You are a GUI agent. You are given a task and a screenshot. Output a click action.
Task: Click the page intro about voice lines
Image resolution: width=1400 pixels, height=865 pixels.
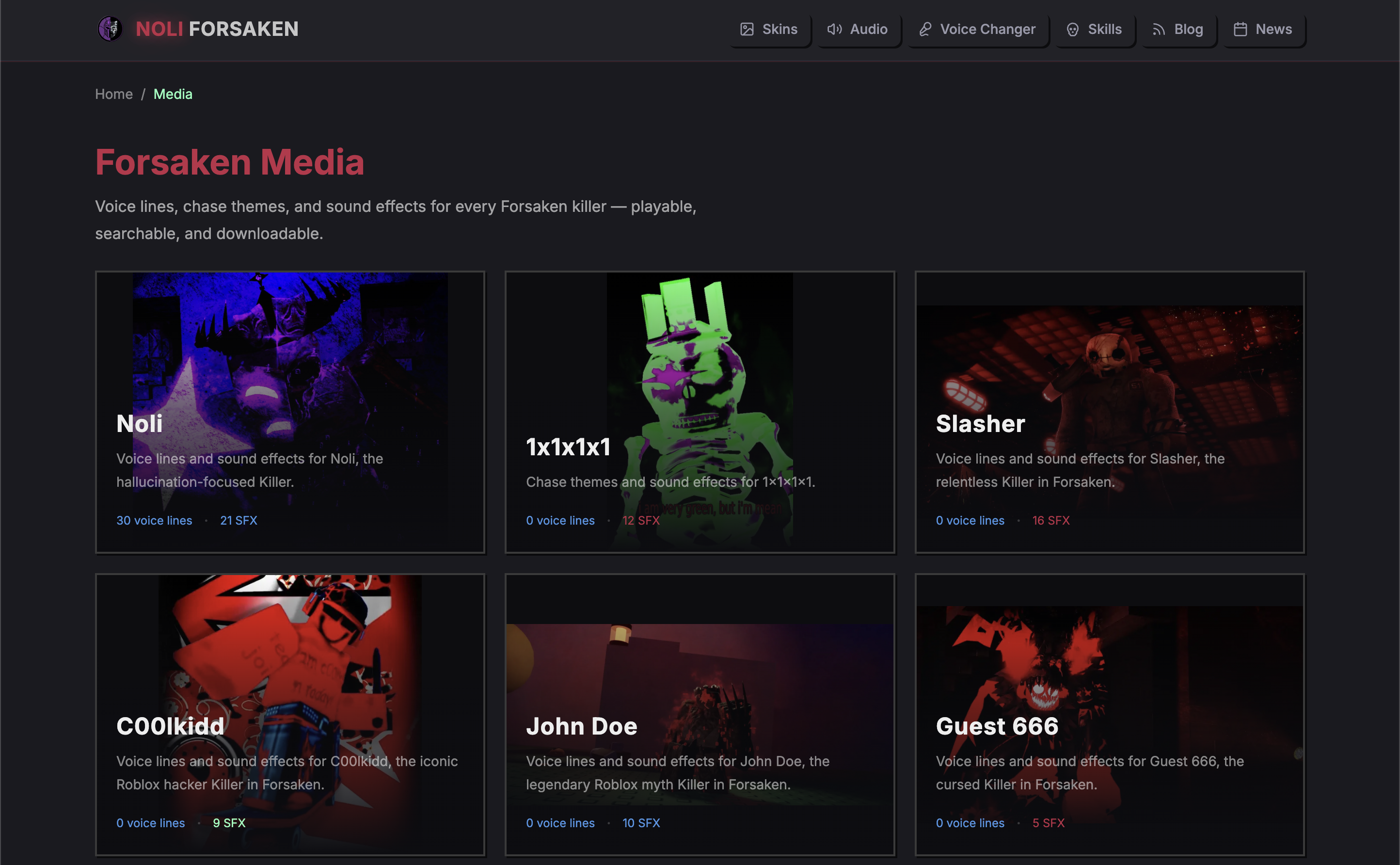pos(396,220)
